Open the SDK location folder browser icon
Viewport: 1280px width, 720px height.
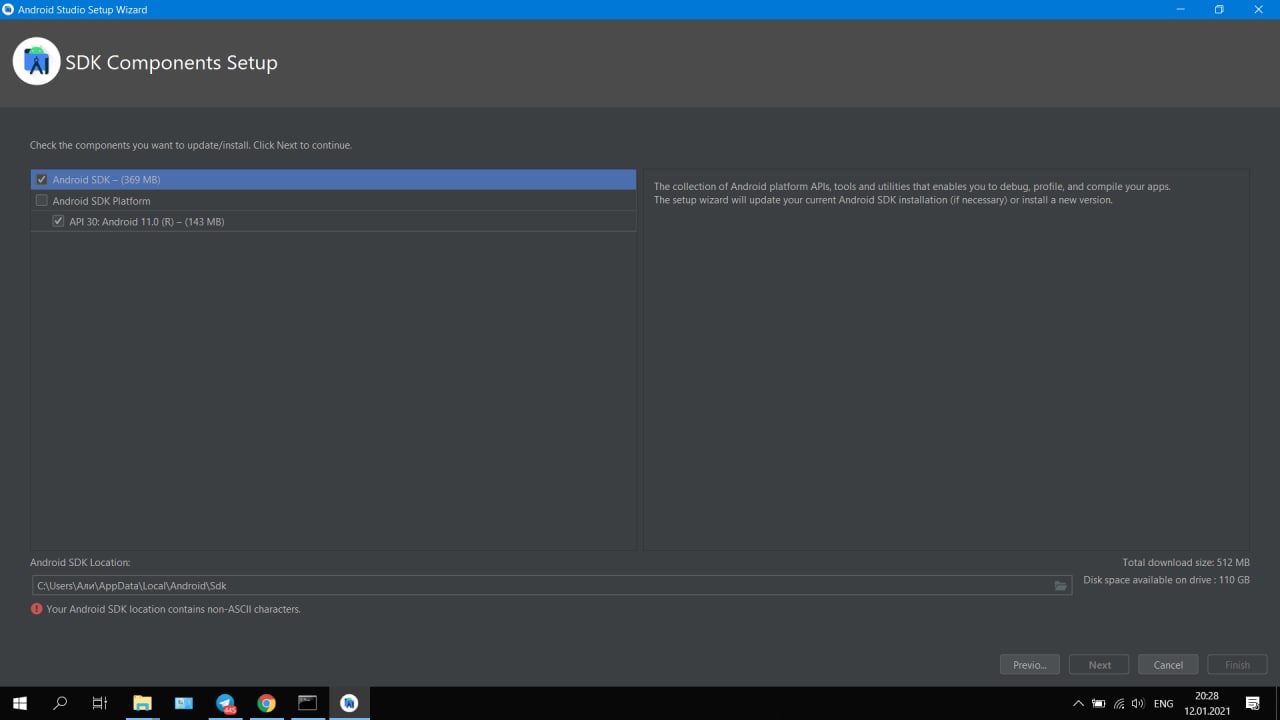pos(1061,586)
